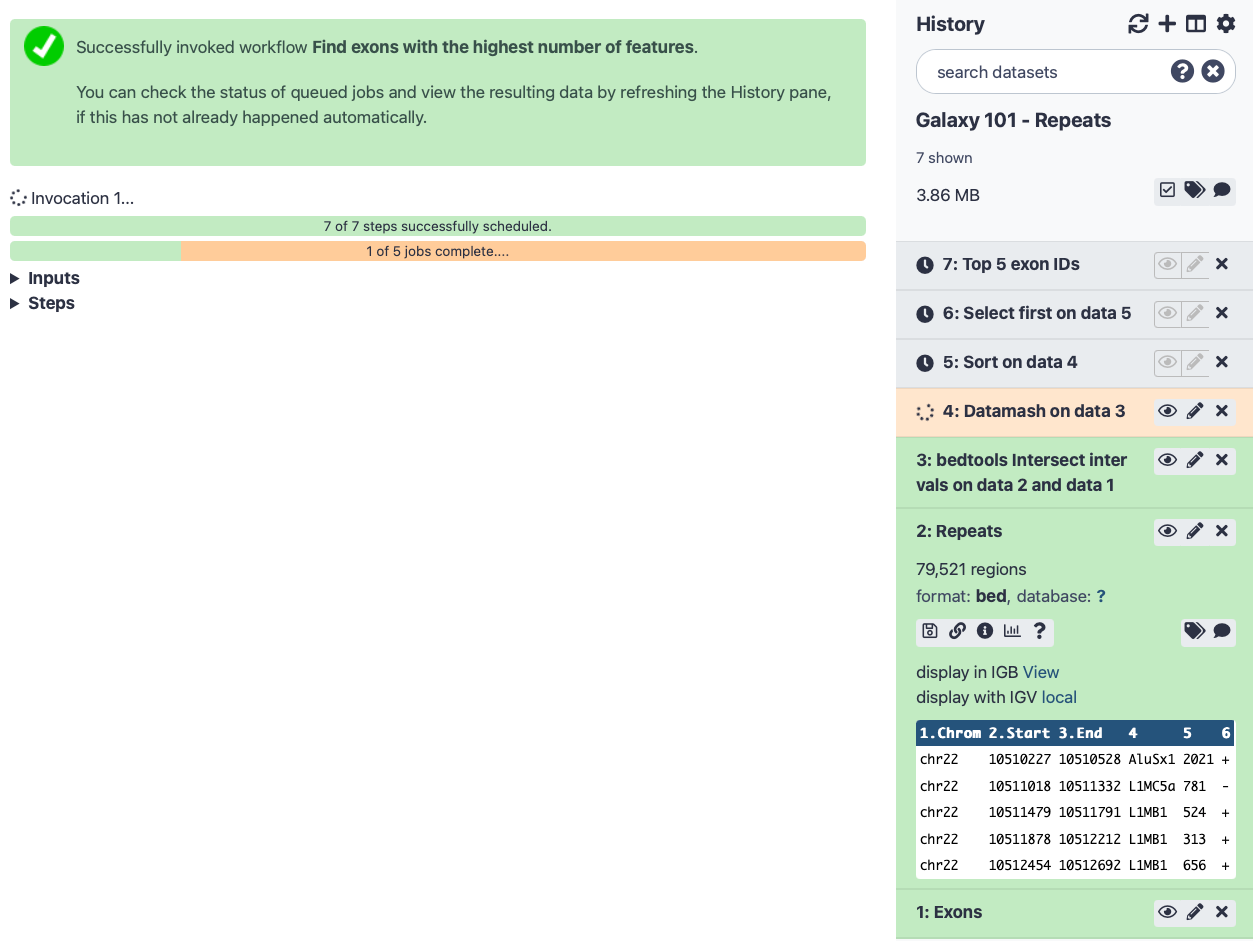Open IGV local display link

pyautogui.click(x=1059, y=697)
